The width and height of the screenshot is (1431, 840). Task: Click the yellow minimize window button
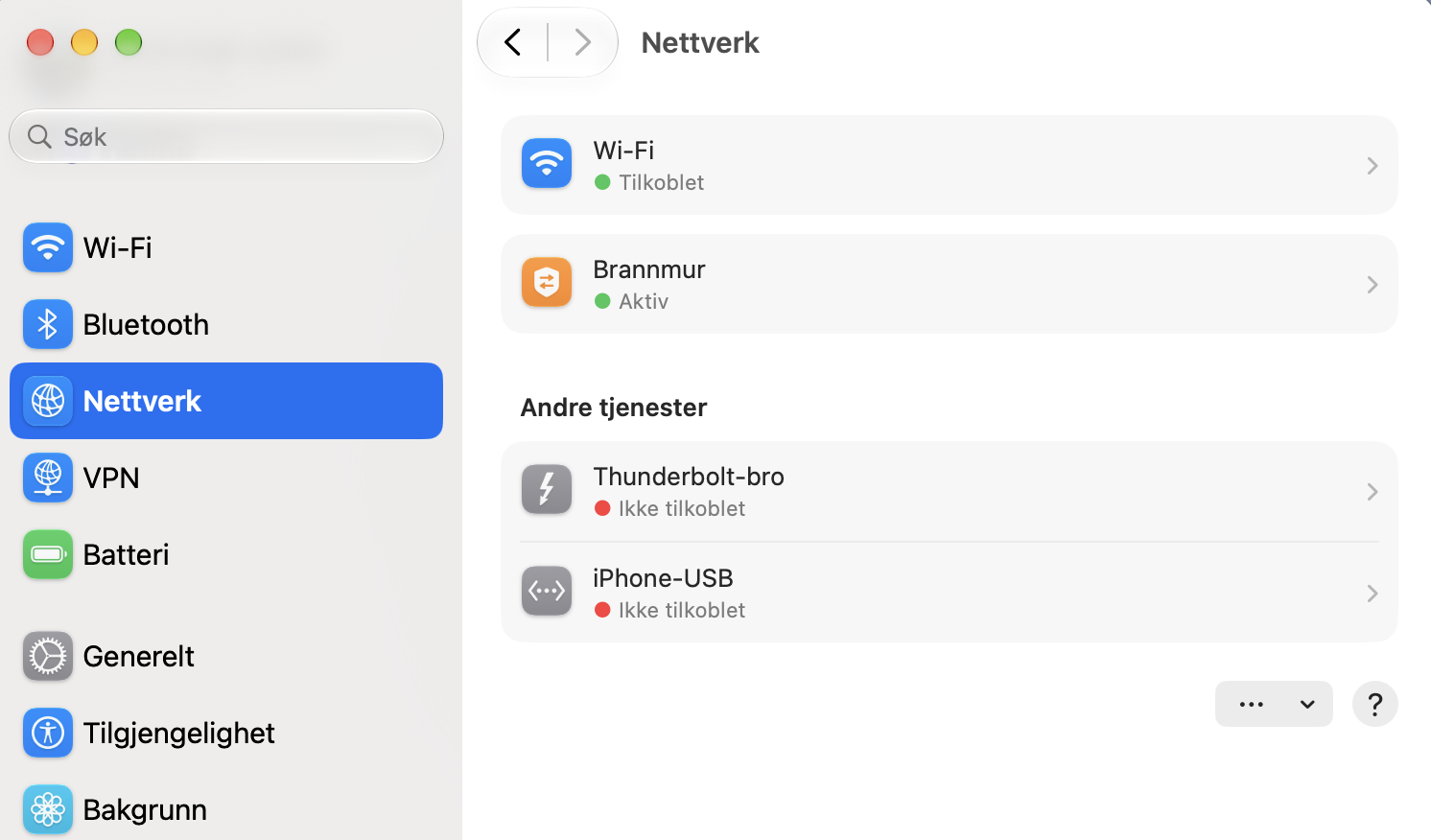(84, 42)
